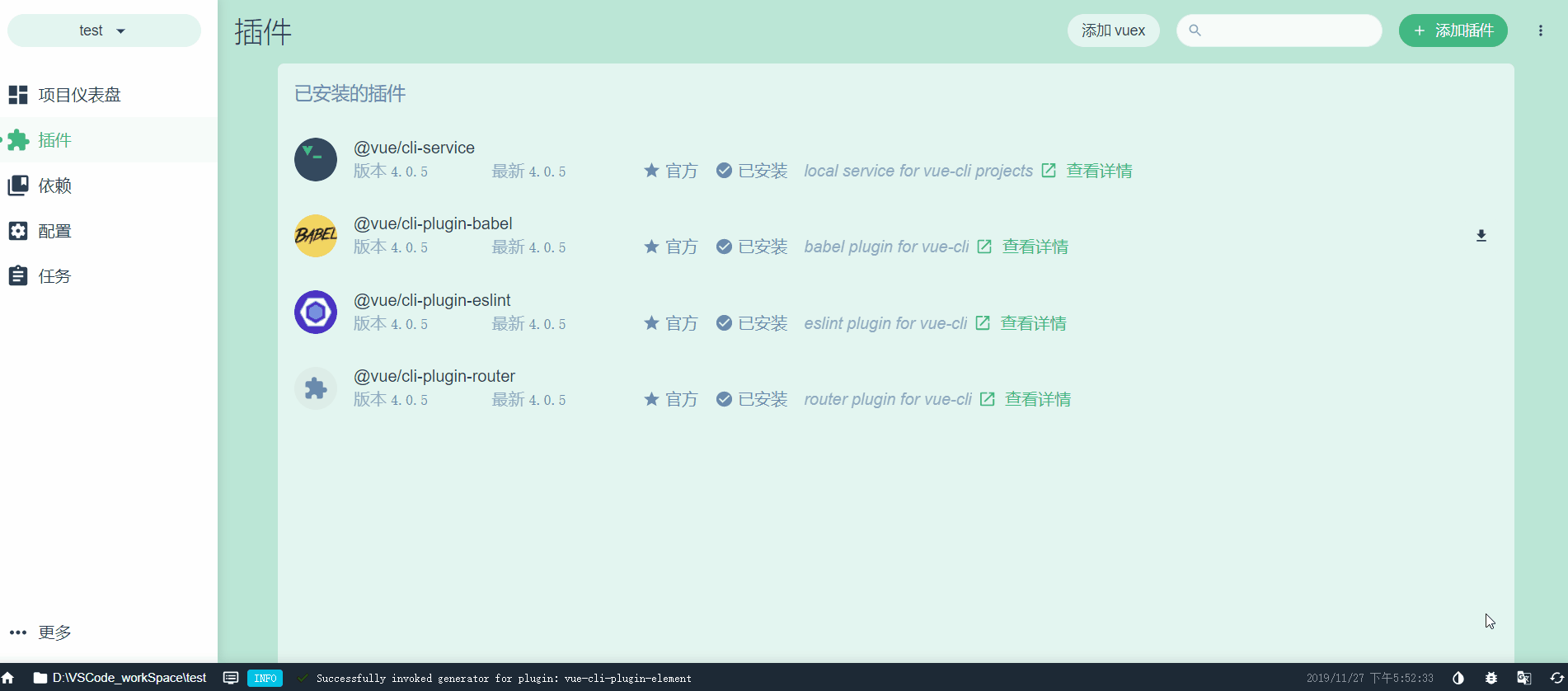Focus the plugin search field
The width and height of the screenshot is (1568, 691).
coord(1279,31)
